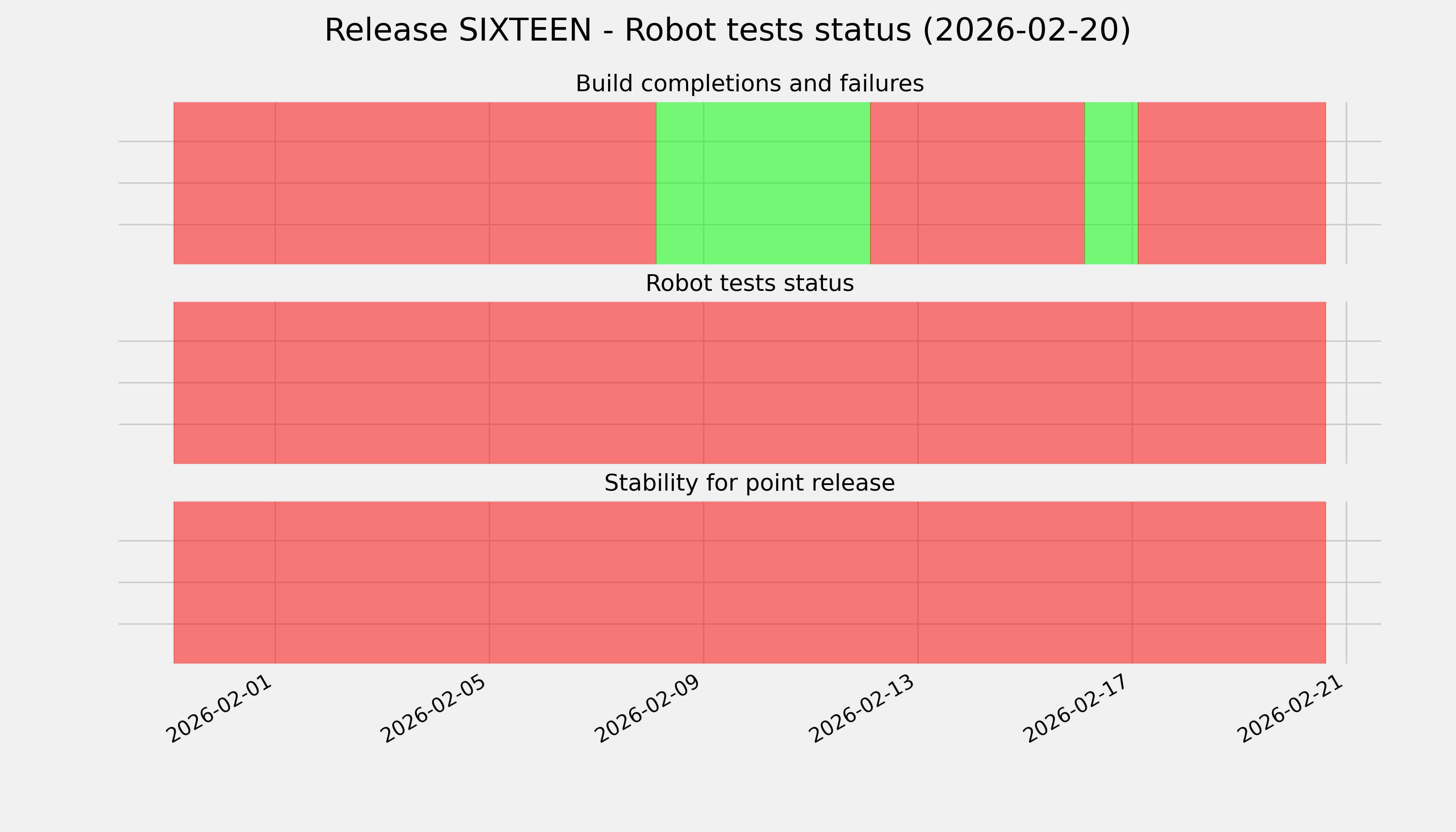Select the Build completions and failures heading
Image resolution: width=1456 pixels, height=832 pixels.
pos(749,84)
